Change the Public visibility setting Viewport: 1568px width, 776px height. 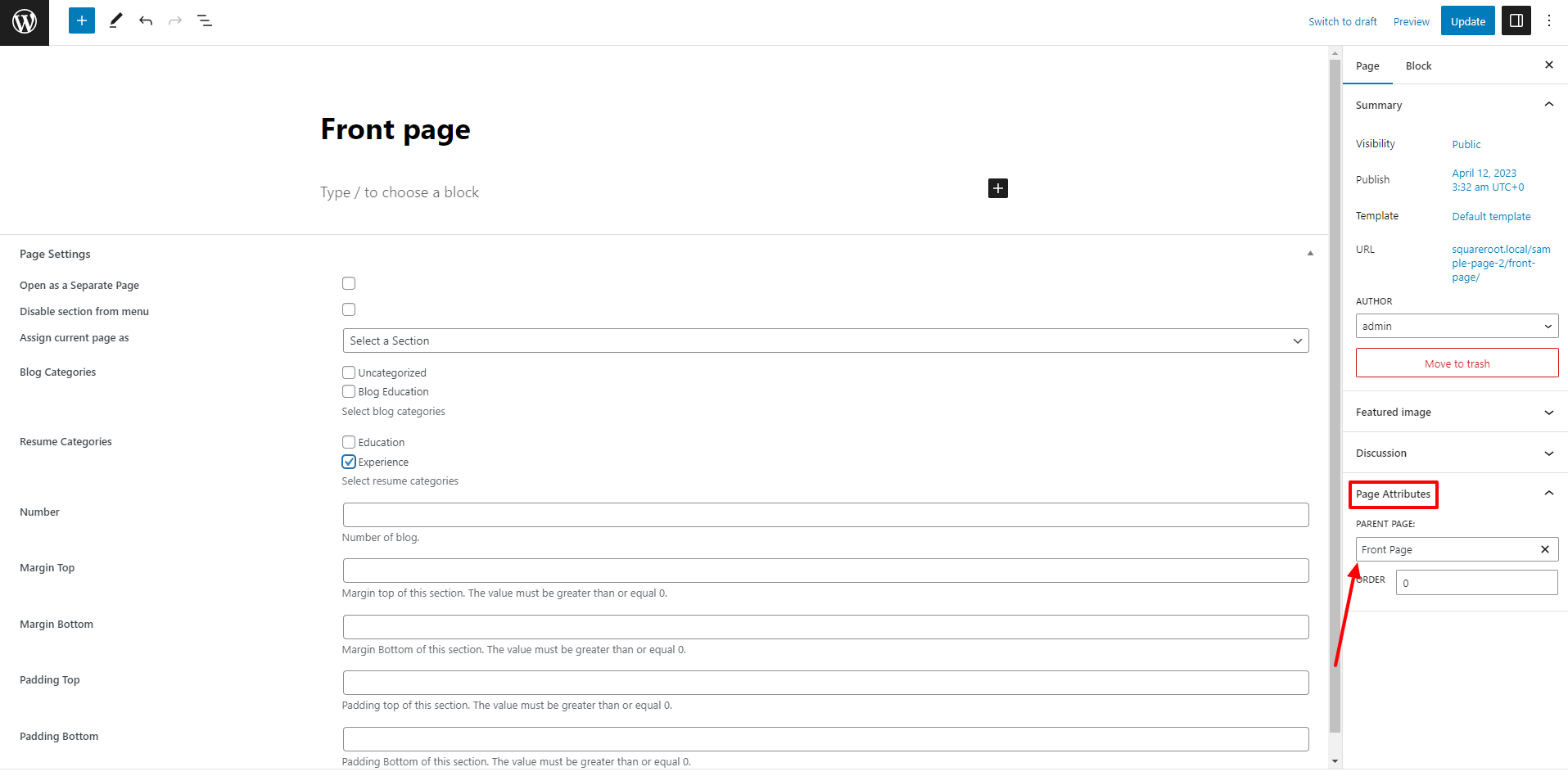[x=1466, y=144]
